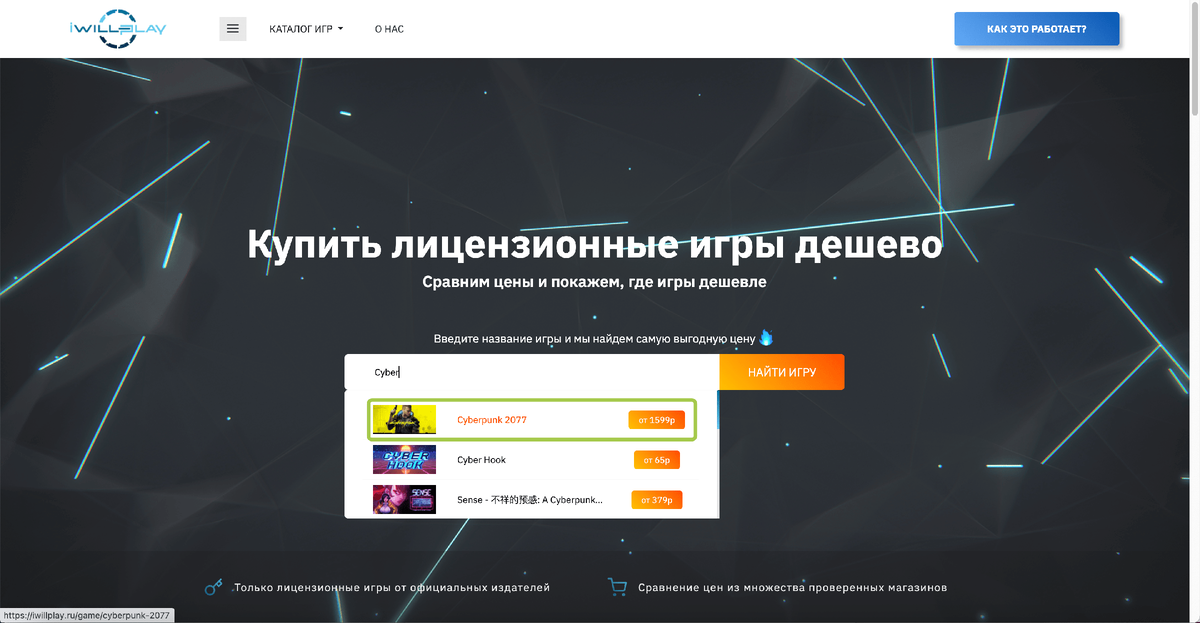Open the О НАС page
Image resolution: width=1200 pixels, height=623 pixels.
[x=389, y=29]
